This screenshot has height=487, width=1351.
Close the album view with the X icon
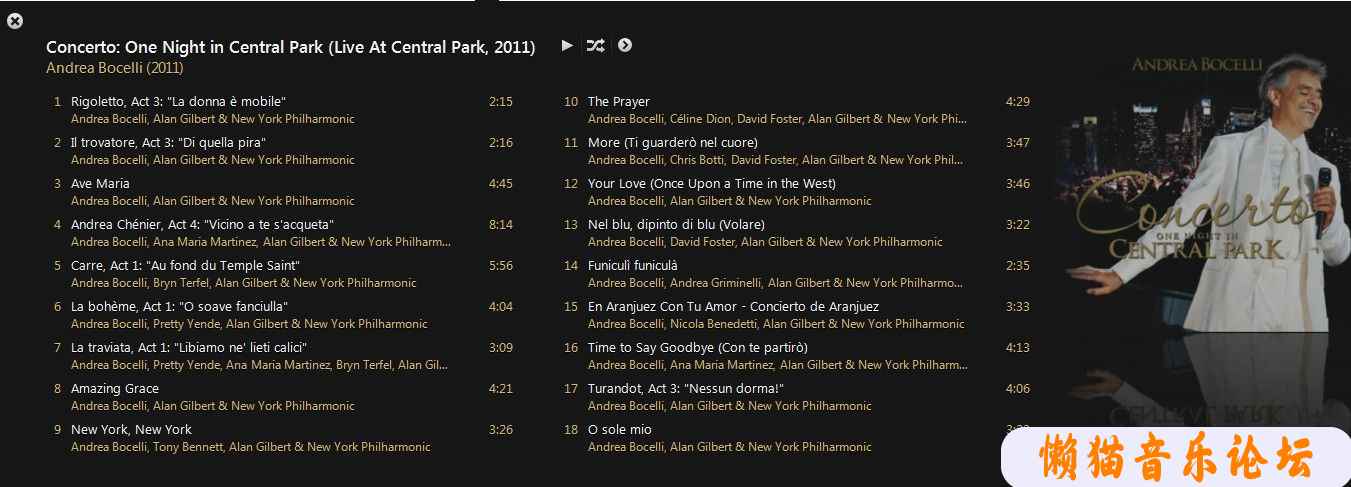click(x=15, y=21)
